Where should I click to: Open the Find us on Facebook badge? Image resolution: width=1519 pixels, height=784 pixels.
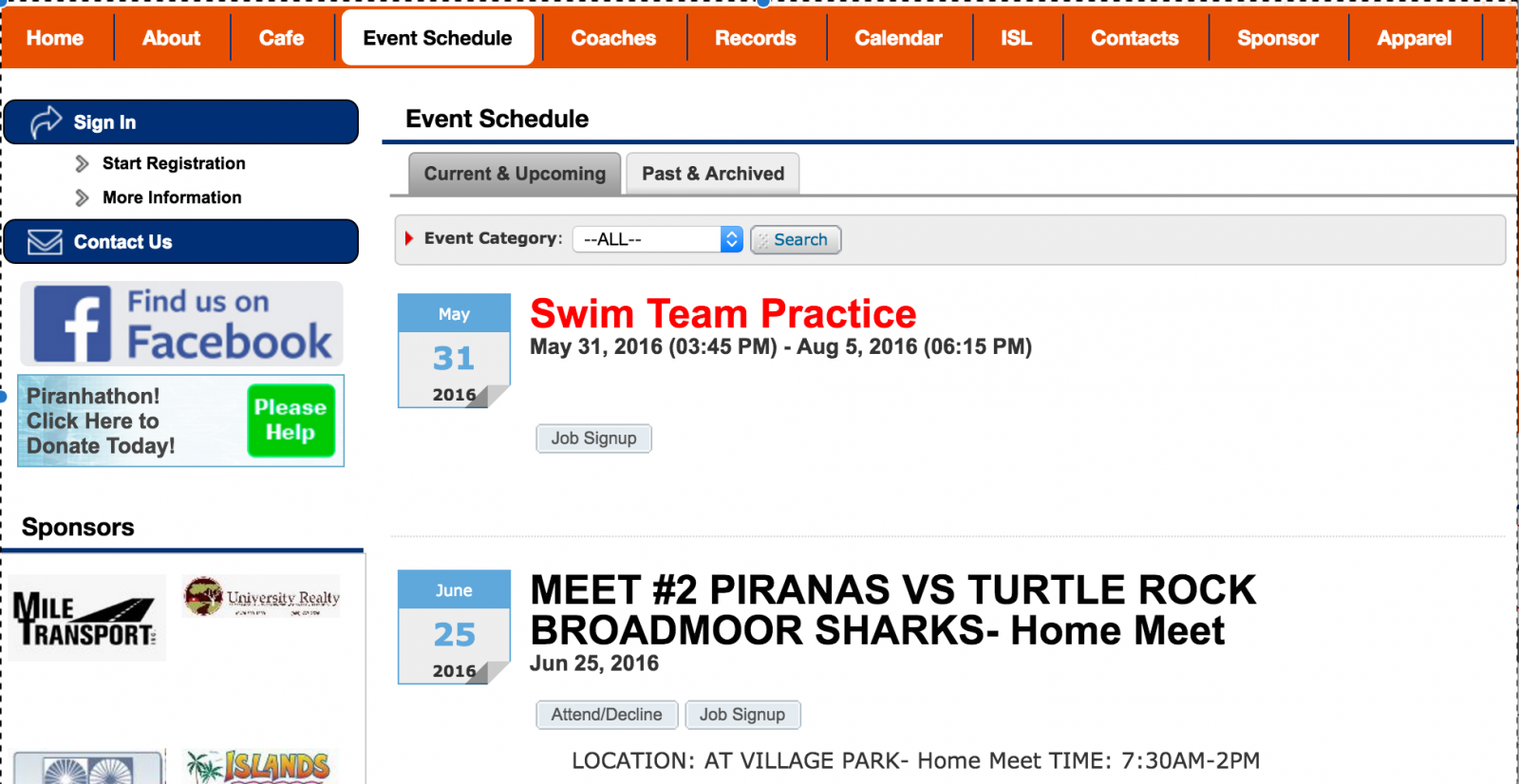coord(181,324)
